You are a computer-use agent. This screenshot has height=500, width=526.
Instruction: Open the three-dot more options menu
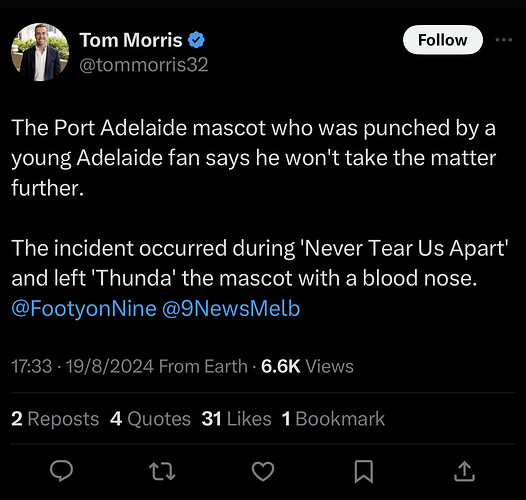coord(504,40)
